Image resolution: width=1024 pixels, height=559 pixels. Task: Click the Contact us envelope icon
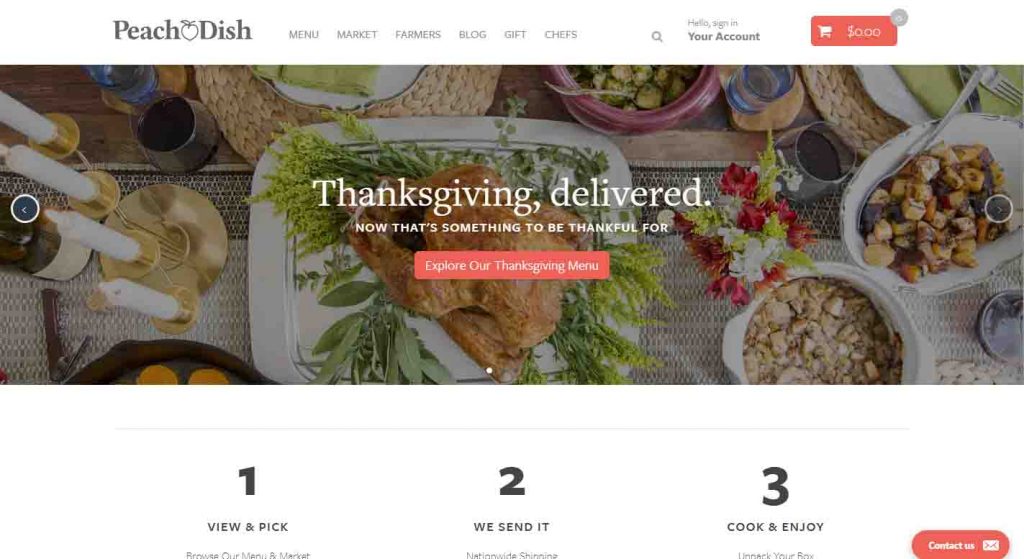[991, 545]
